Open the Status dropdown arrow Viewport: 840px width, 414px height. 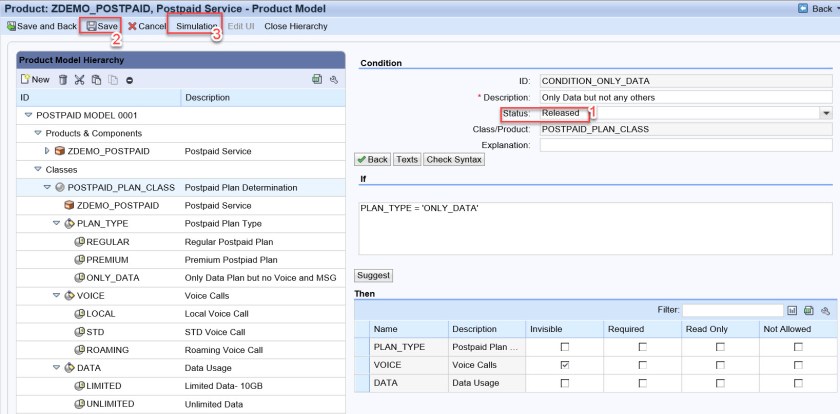pos(825,113)
